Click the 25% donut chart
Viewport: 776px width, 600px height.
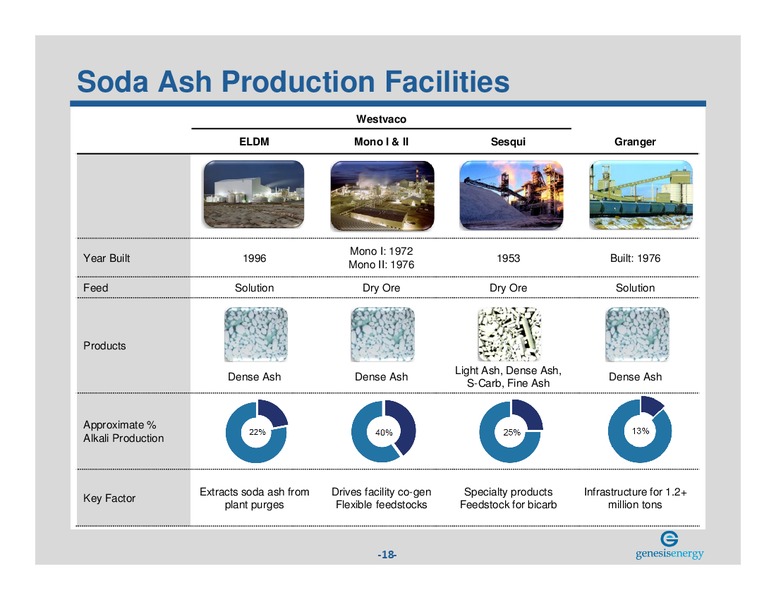[x=511, y=431]
